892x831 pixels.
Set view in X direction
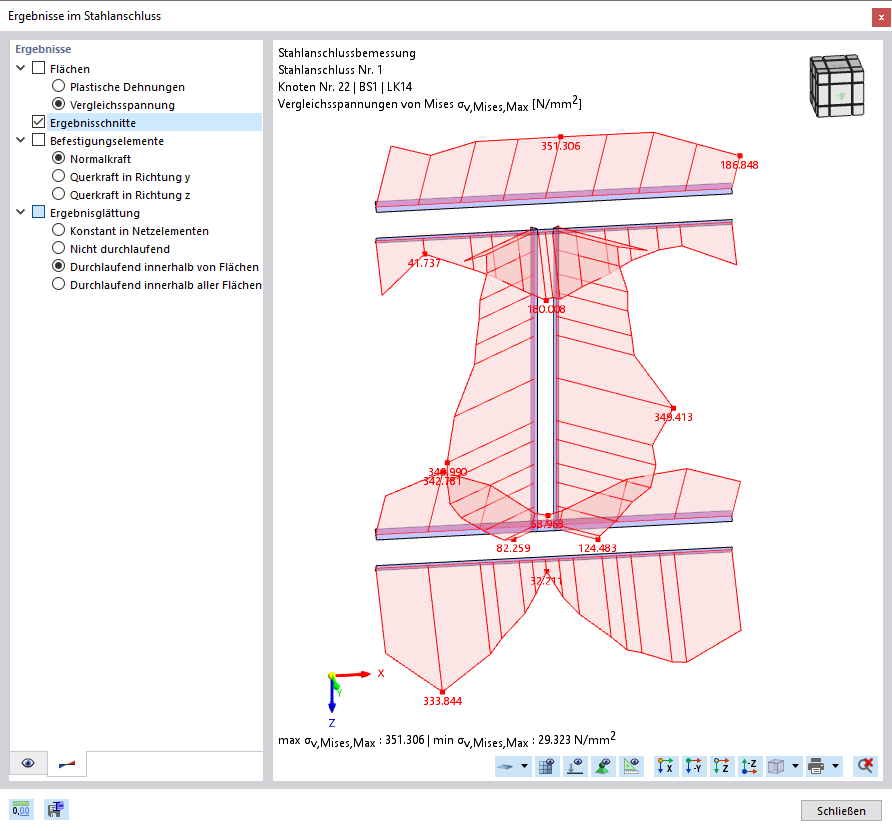(x=666, y=766)
